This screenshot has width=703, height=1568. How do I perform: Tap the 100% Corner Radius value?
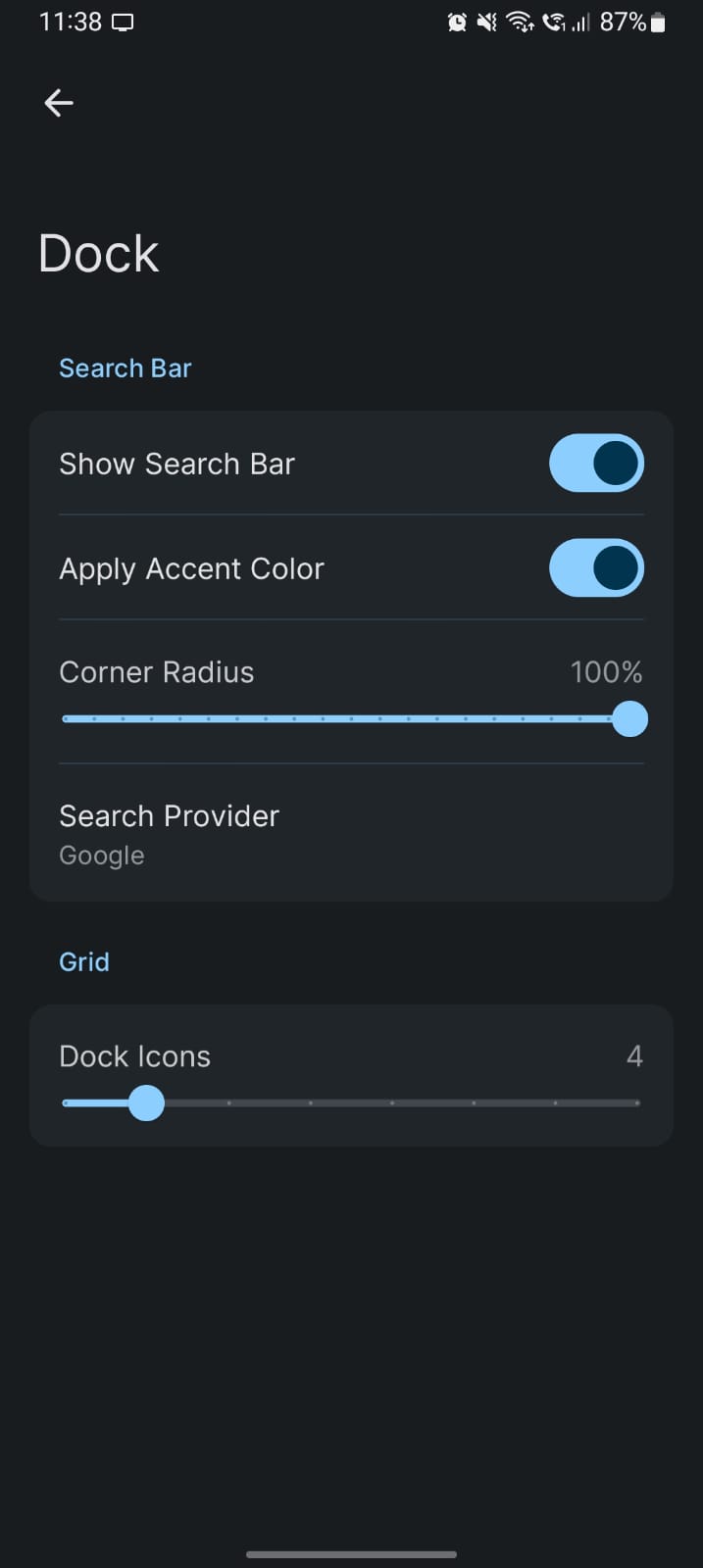(607, 671)
